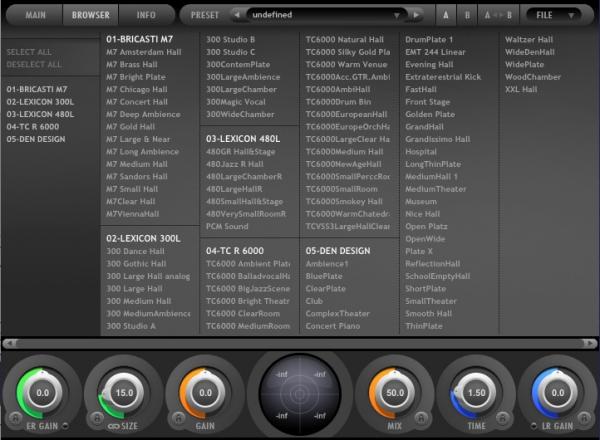The height and width of the screenshot is (440, 600).
Task: Open the INFO tab
Action: (x=146, y=15)
